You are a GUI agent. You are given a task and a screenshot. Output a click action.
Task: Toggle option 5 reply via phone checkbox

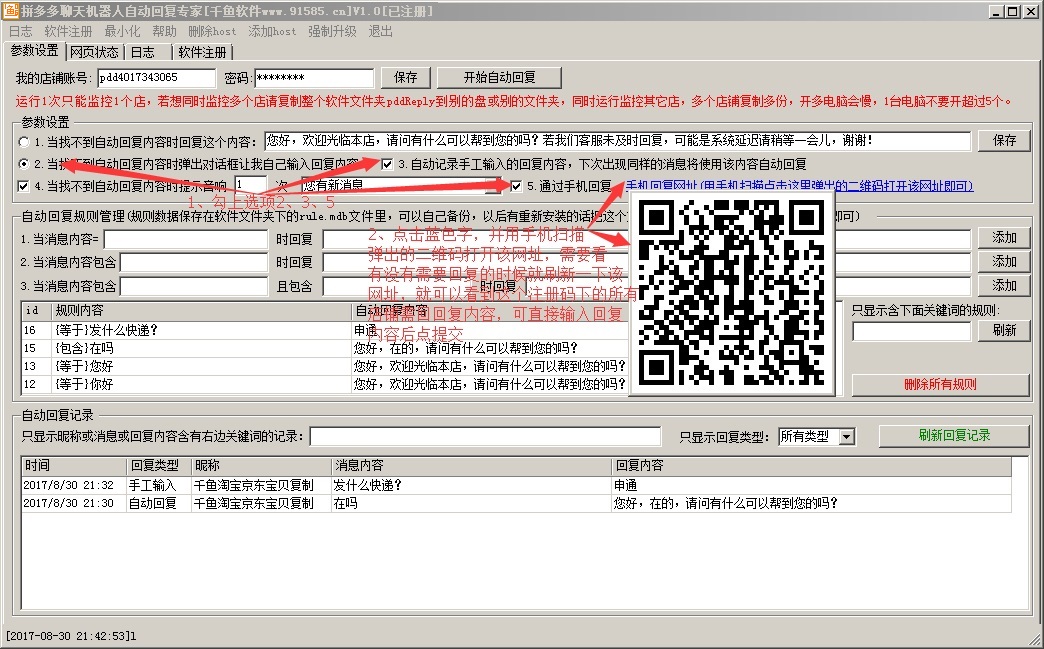[x=516, y=186]
